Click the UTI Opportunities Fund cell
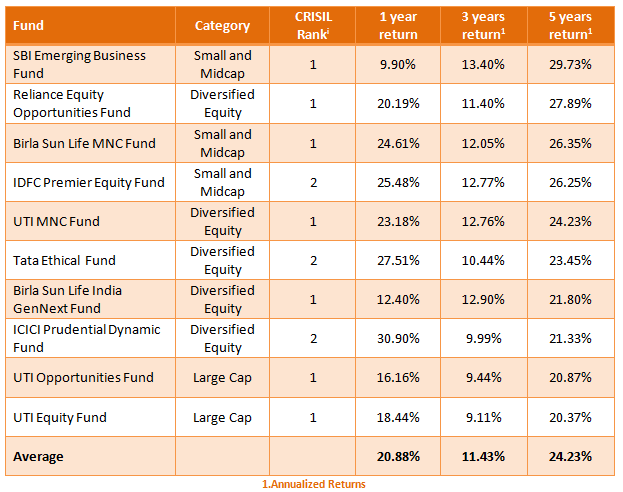The width and height of the screenshot is (623, 492). point(83,377)
